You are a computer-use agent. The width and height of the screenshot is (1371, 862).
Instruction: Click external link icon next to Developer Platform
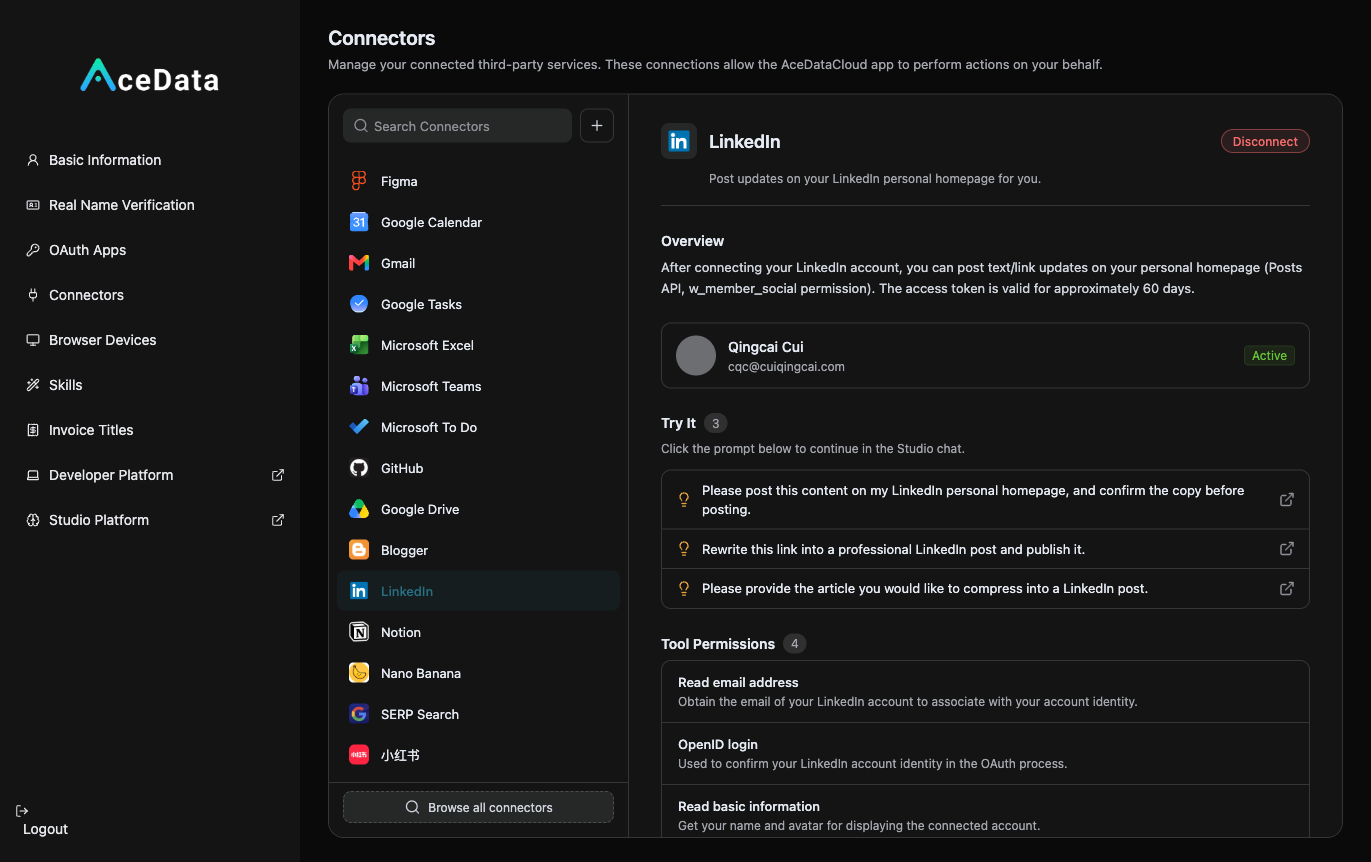(278, 475)
